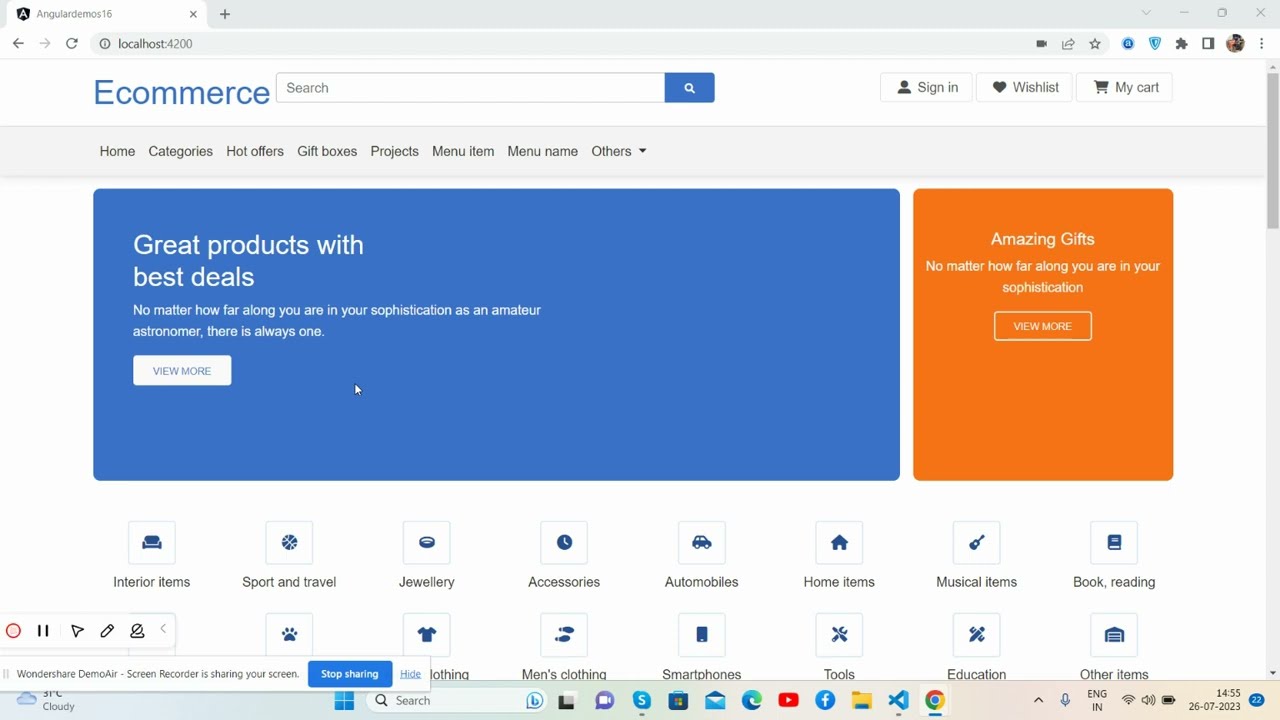
Task: Open the Automobiles car icon
Action: pyautogui.click(x=702, y=543)
